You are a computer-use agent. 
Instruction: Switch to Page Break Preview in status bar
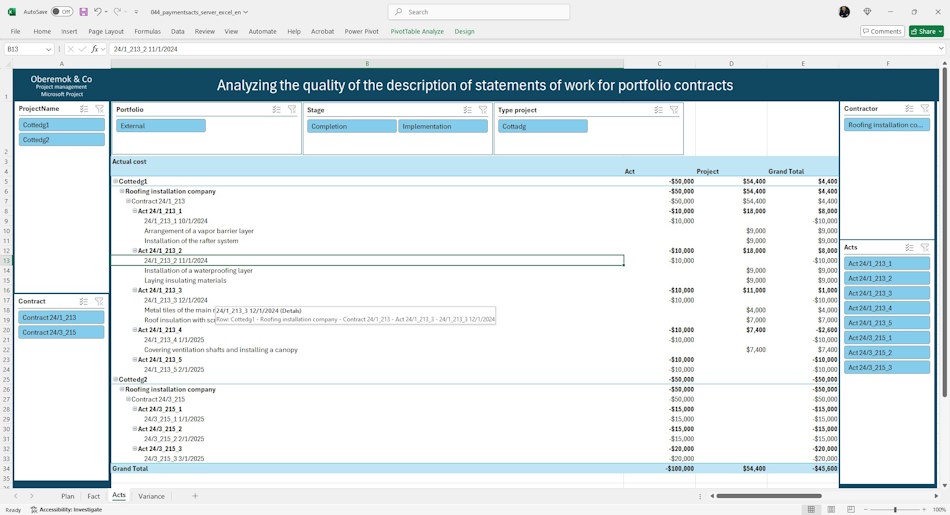coord(851,510)
